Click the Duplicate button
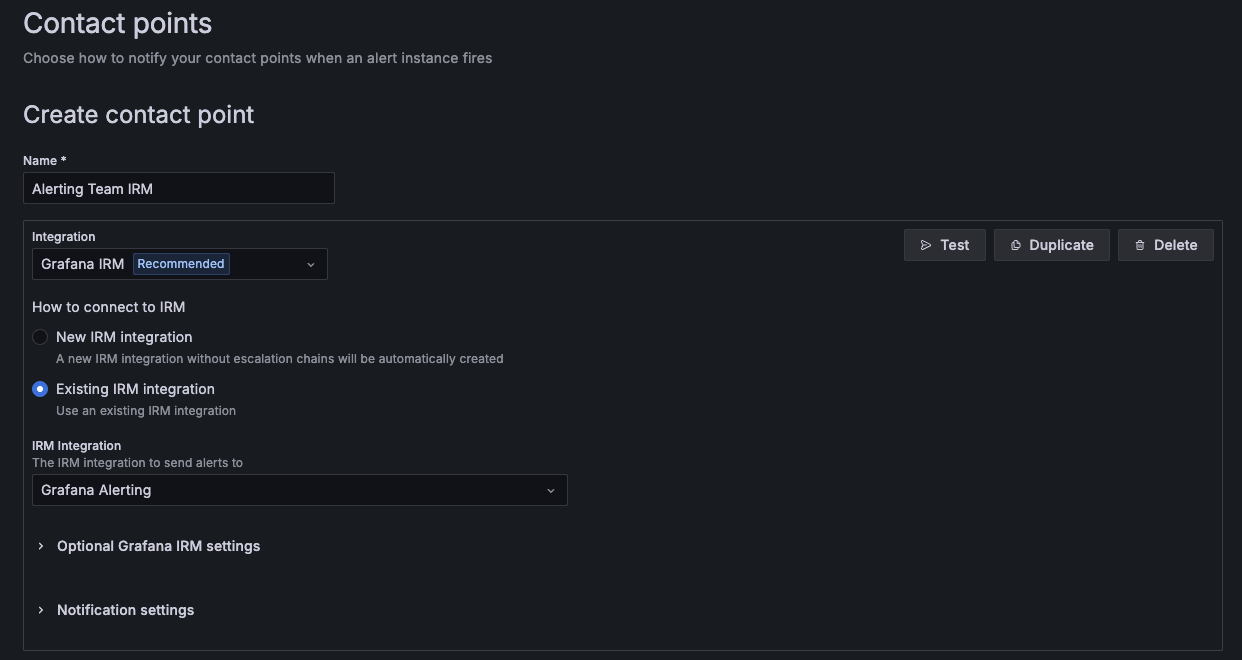Screen dimensions: 1242x660 tap(1051, 244)
